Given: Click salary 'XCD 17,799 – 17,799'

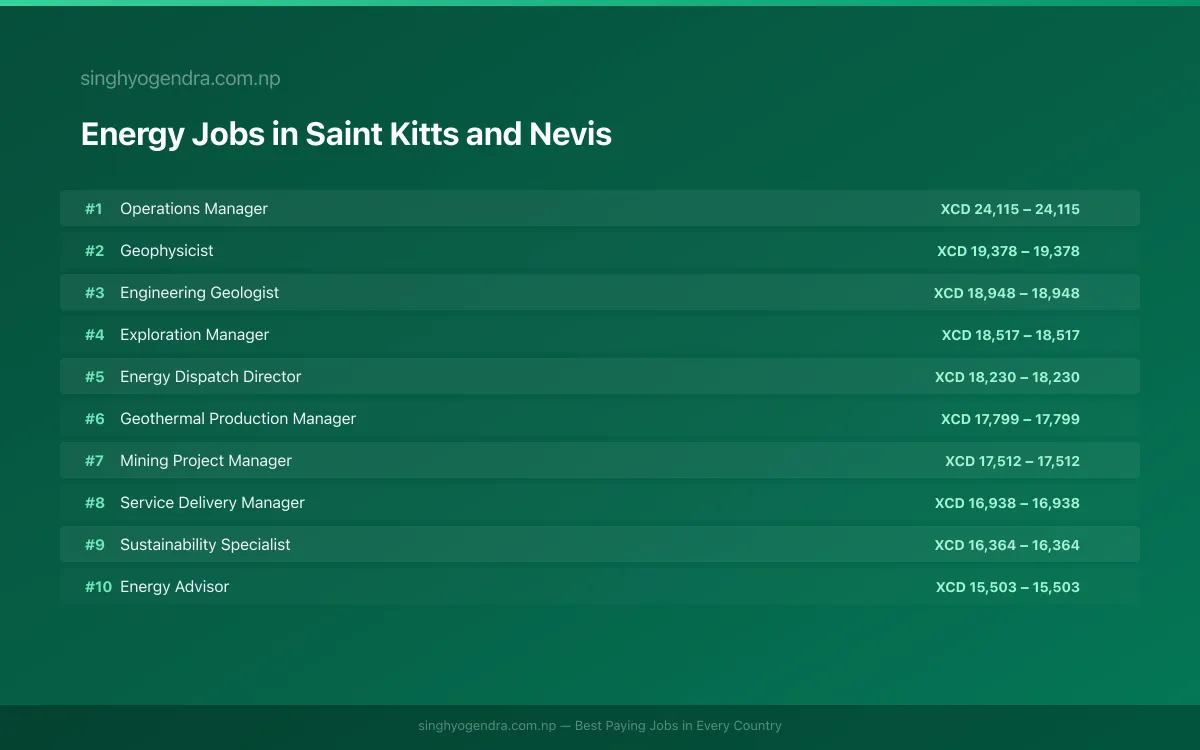Looking at the screenshot, I should coord(1010,419).
